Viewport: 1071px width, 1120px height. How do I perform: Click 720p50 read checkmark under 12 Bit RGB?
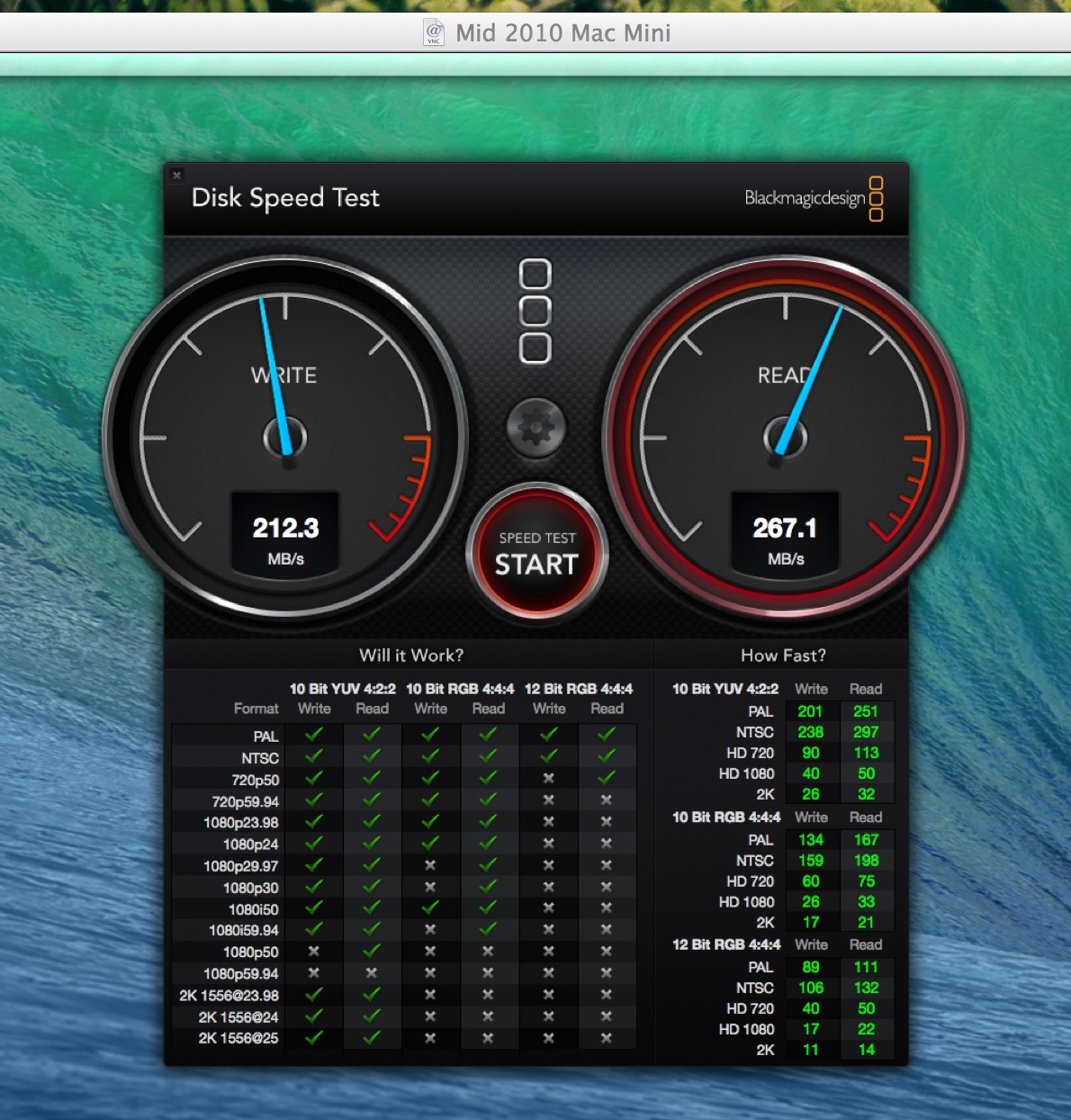[606, 777]
